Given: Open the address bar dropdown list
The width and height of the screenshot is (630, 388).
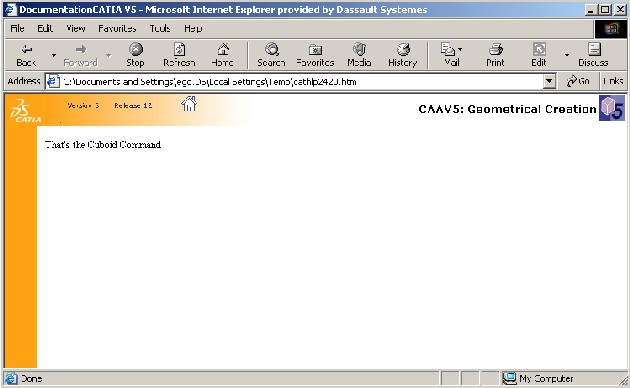Looking at the screenshot, I should point(549,82).
